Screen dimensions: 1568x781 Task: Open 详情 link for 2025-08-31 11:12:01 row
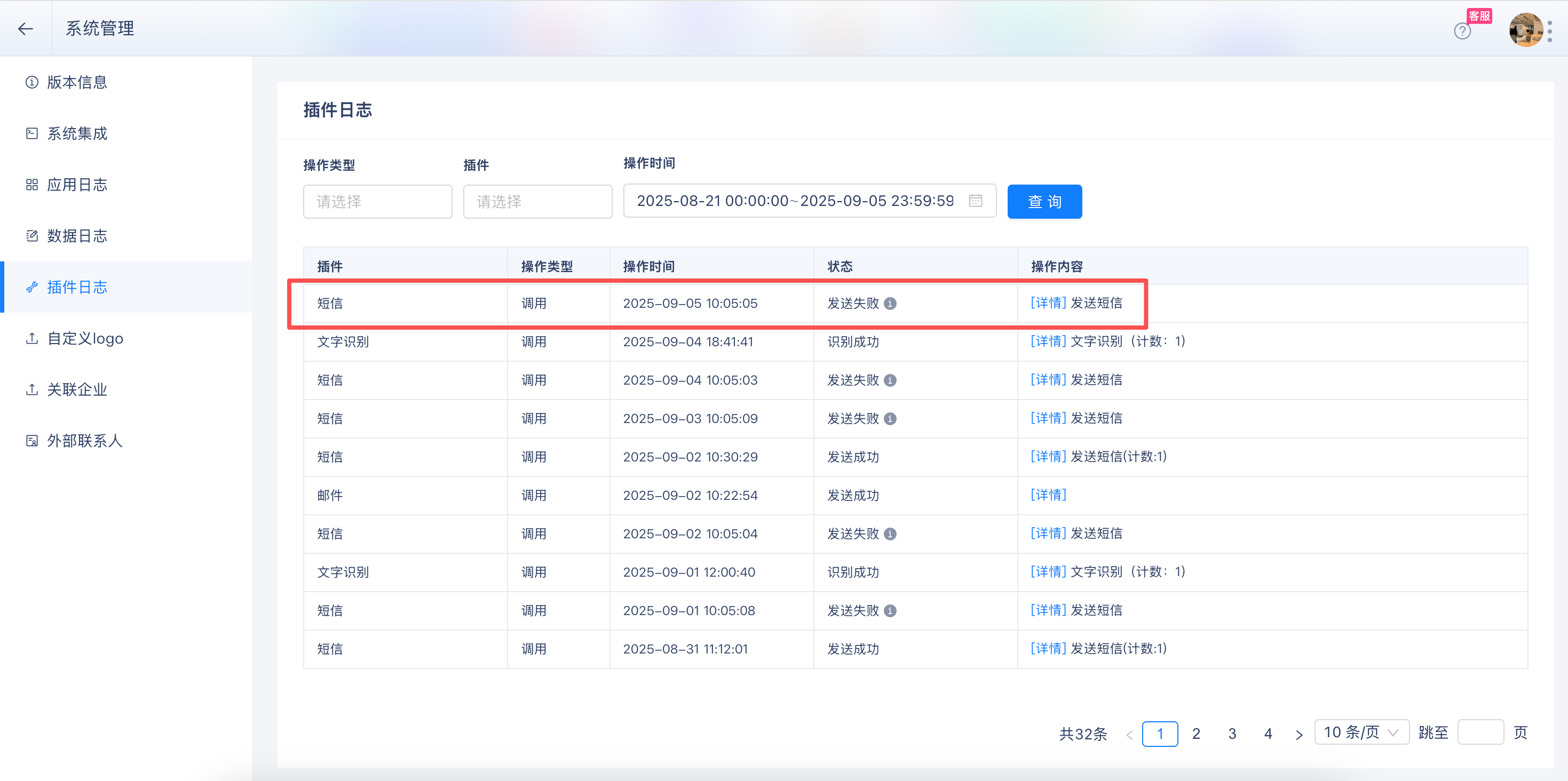click(x=1048, y=648)
